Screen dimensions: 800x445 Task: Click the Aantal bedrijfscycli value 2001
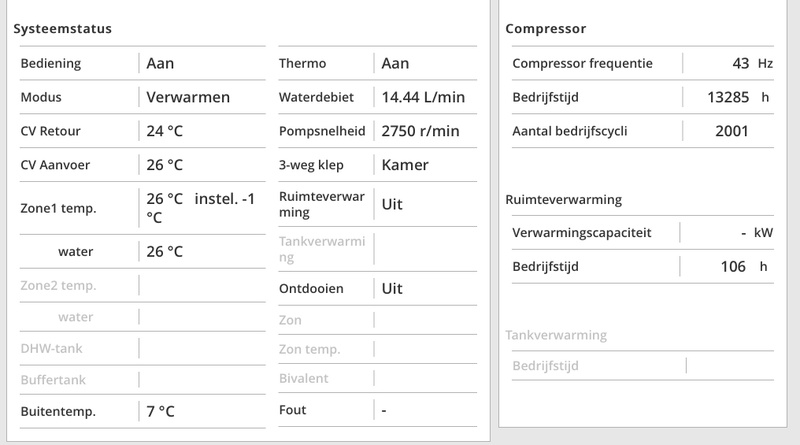(x=732, y=131)
